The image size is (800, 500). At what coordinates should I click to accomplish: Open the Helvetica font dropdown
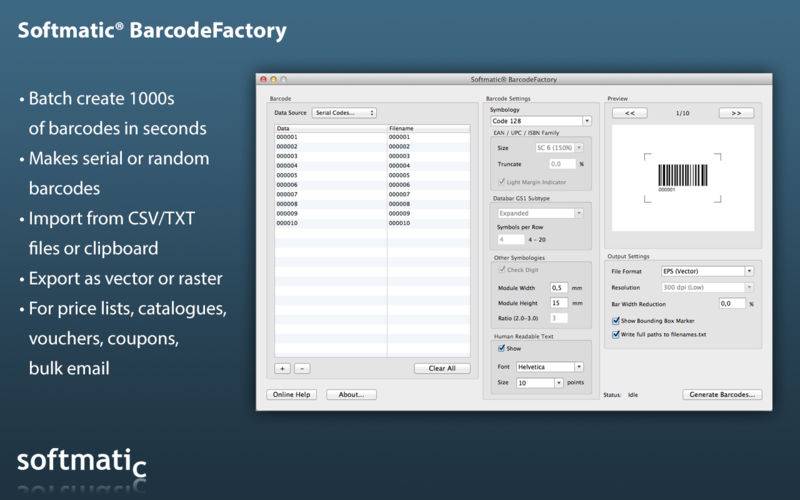[x=549, y=367]
